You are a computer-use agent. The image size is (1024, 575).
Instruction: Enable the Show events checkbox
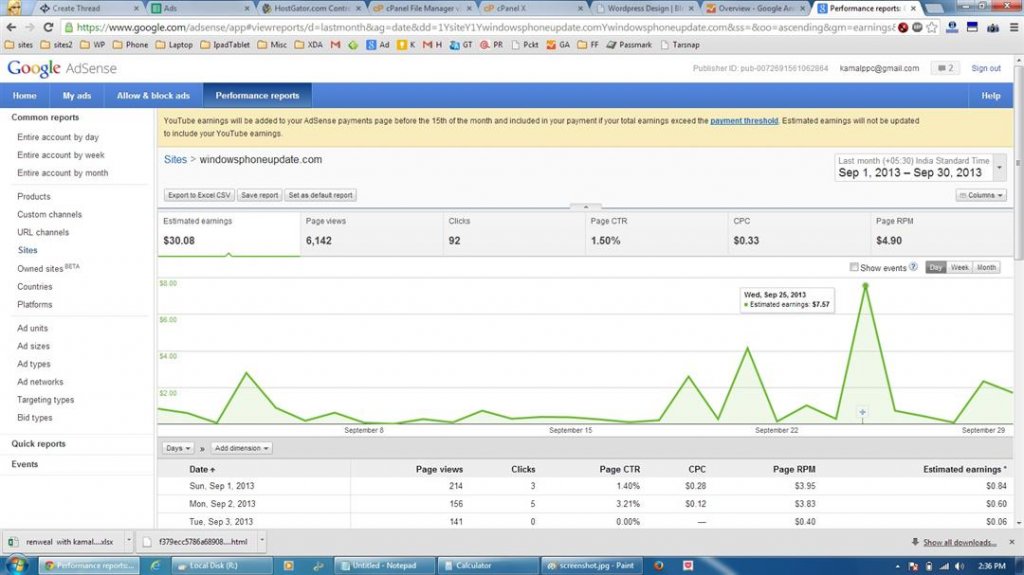coord(853,268)
